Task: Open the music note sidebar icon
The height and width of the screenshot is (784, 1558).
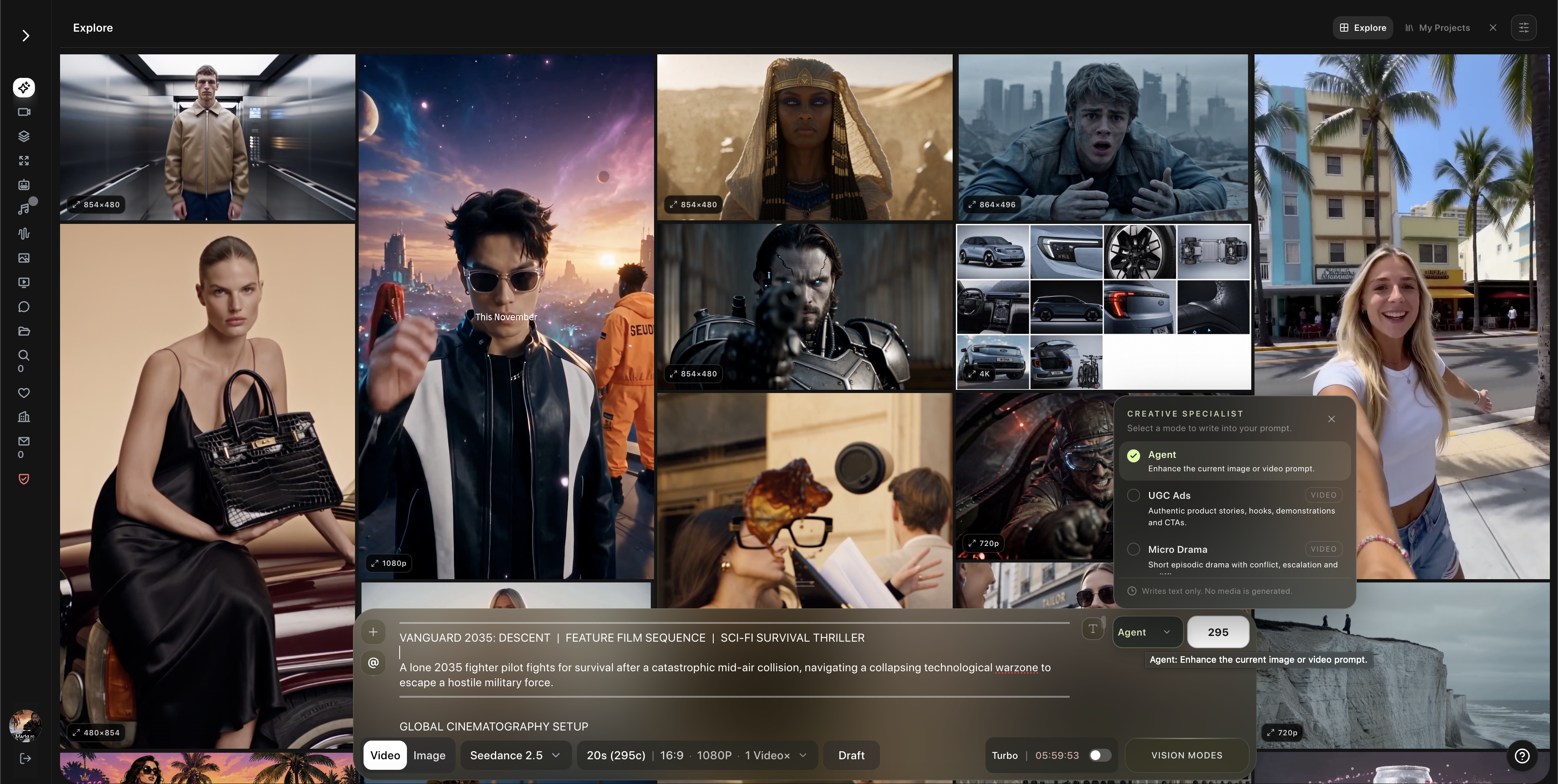Action: [24, 209]
